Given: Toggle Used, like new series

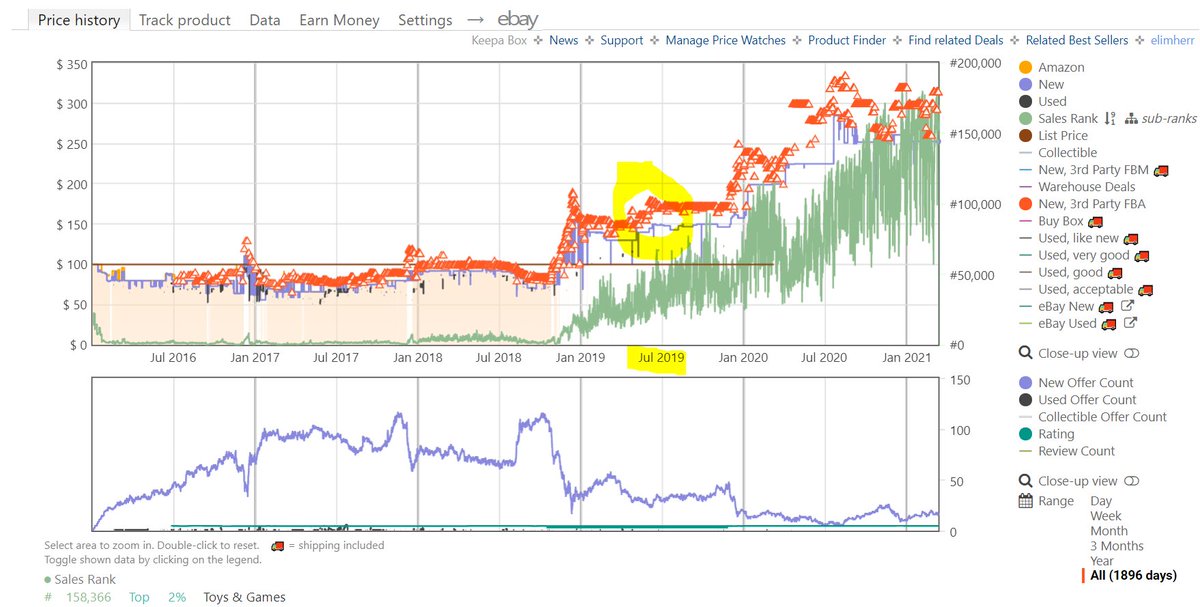Looking at the screenshot, I should [x=1069, y=238].
